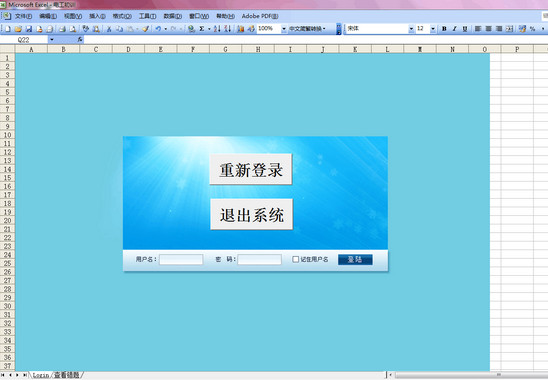548x380 pixels.
Task: Center align cell text
Action: click(488, 29)
